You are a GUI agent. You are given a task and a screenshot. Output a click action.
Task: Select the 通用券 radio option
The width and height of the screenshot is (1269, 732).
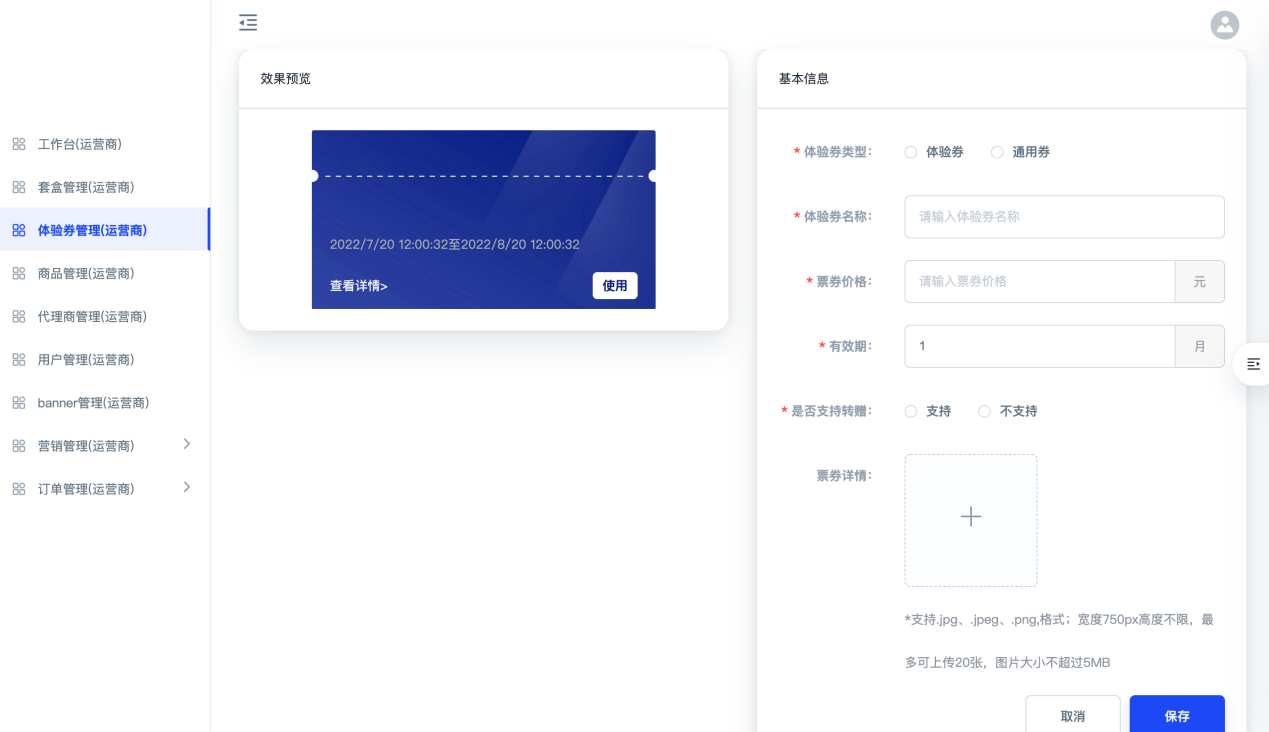click(x=997, y=152)
